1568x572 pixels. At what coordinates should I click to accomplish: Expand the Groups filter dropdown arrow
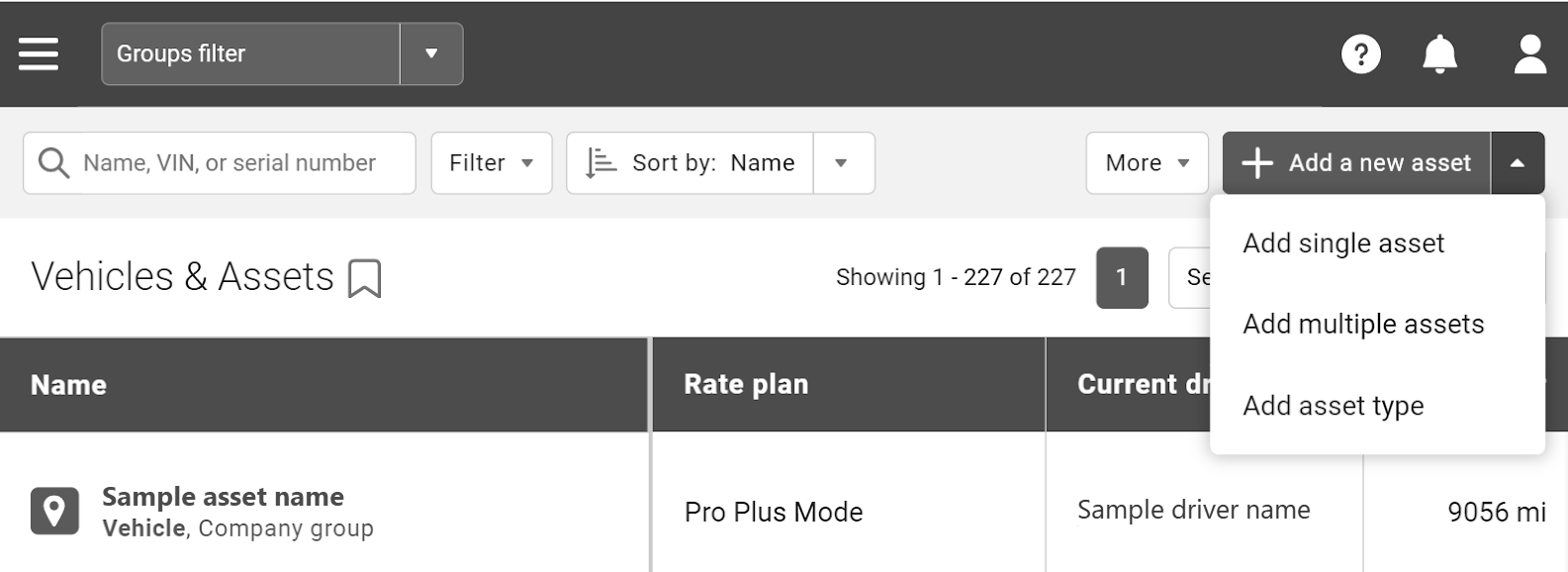[431, 53]
